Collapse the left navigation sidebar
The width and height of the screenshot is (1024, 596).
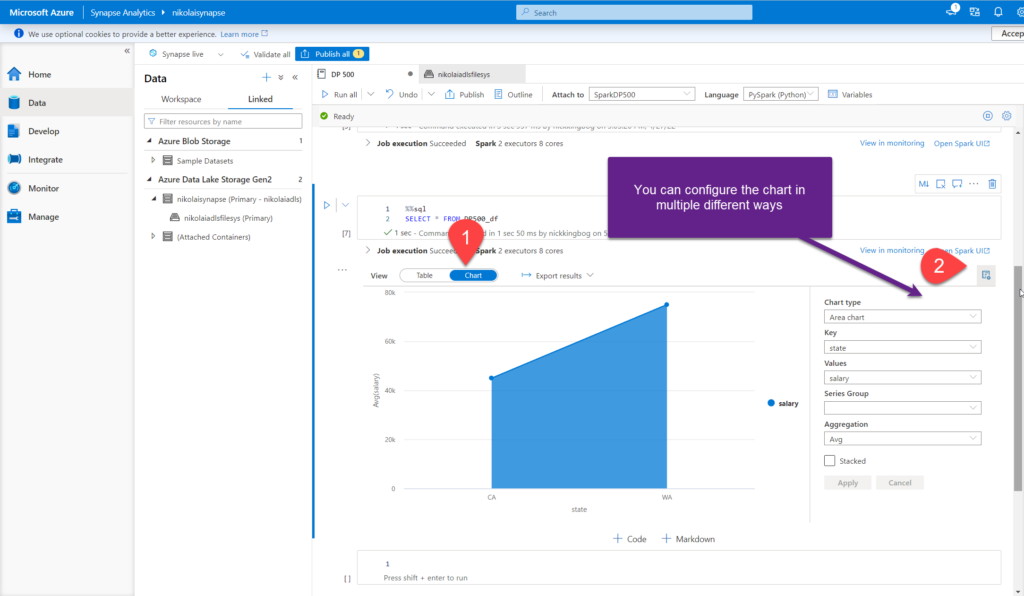[x=127, y=51]
